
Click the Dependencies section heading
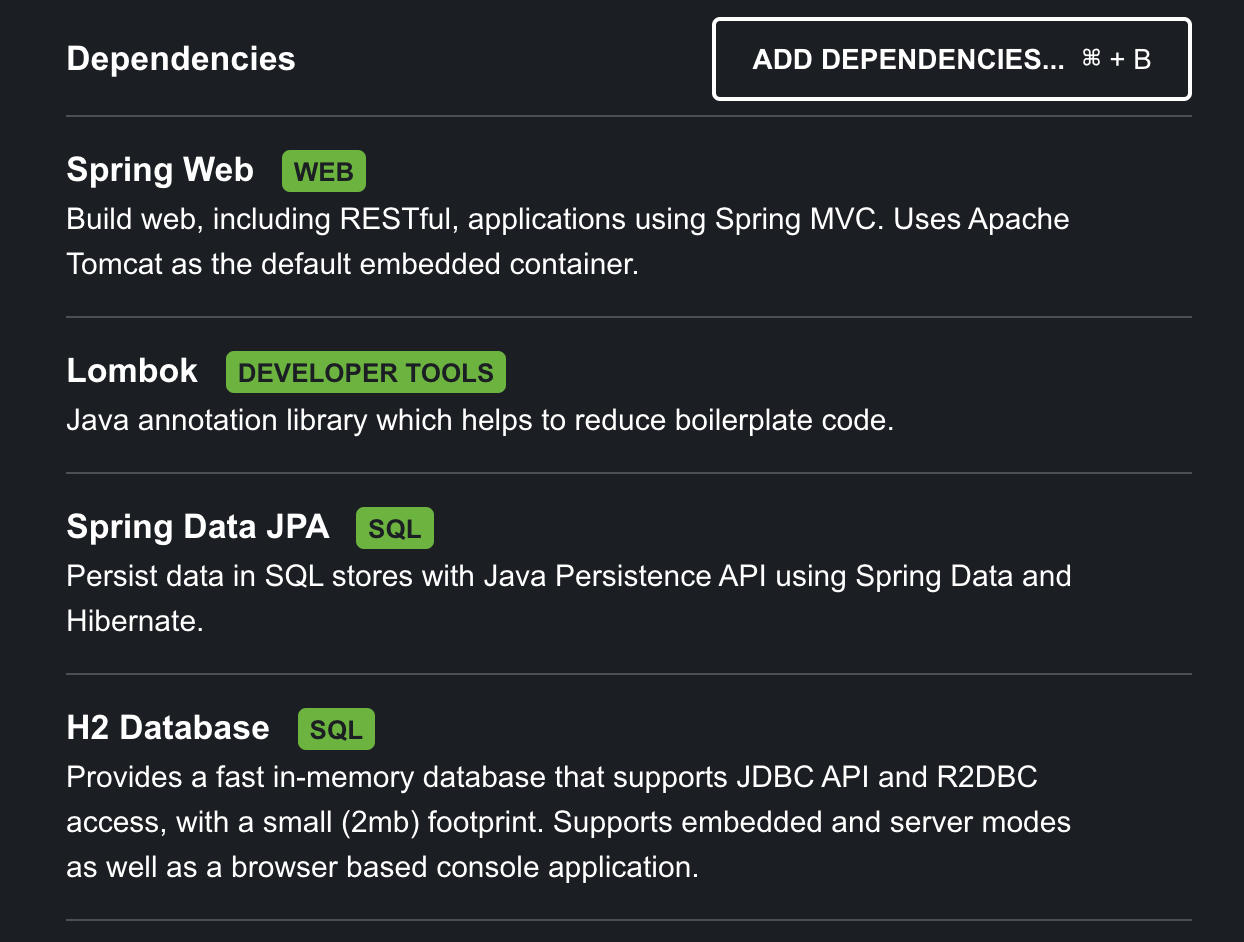coord(181,59)
